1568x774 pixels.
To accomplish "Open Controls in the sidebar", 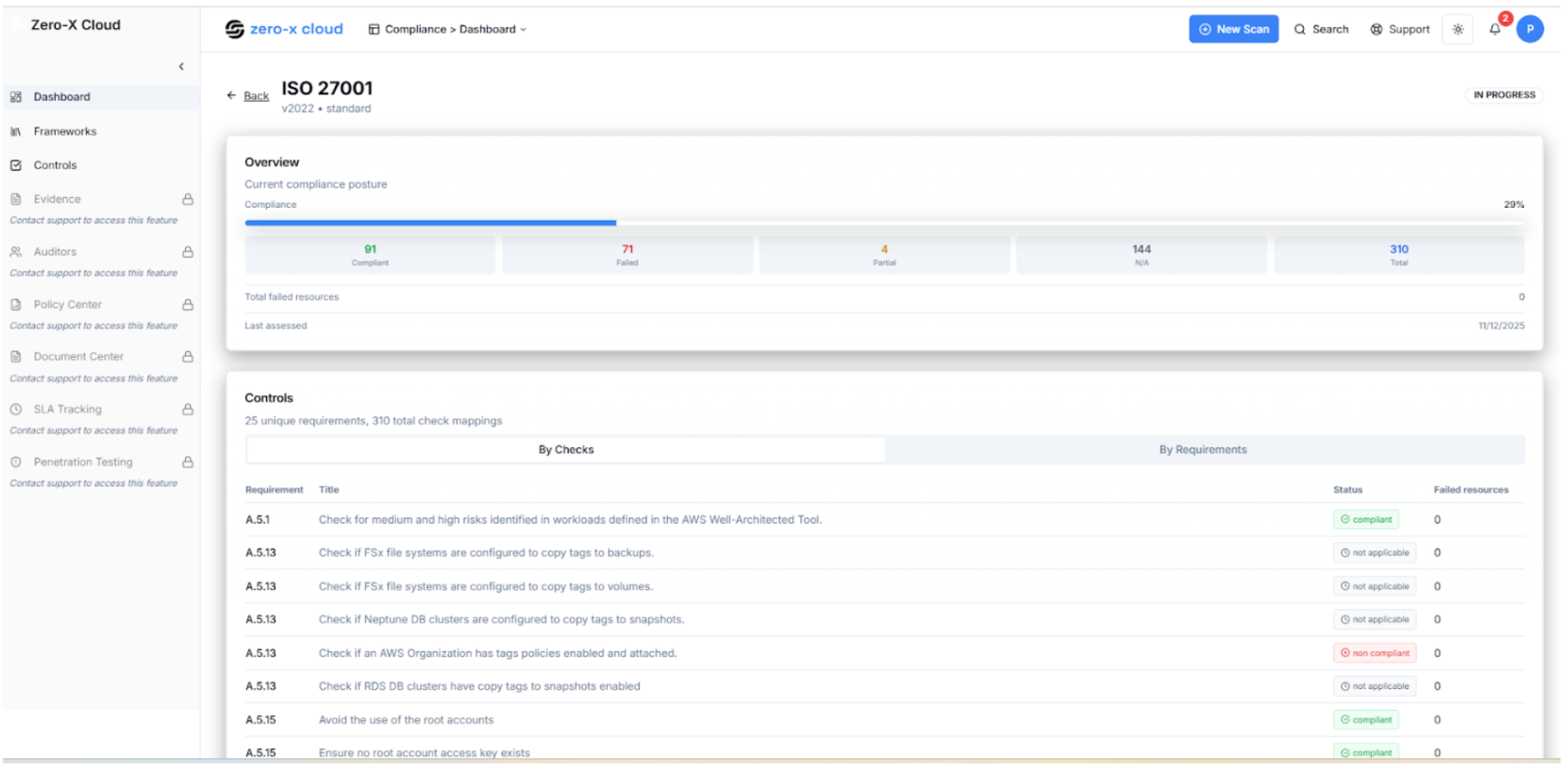I will coord(101,165).
